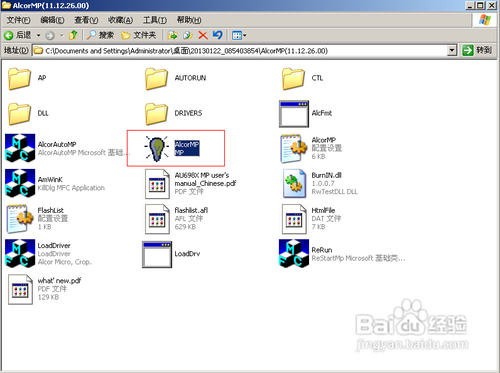The height and width of the screenshot is (373, 500).
Task: Select the LoadDrv application icon
Action: tap(157, 254)
